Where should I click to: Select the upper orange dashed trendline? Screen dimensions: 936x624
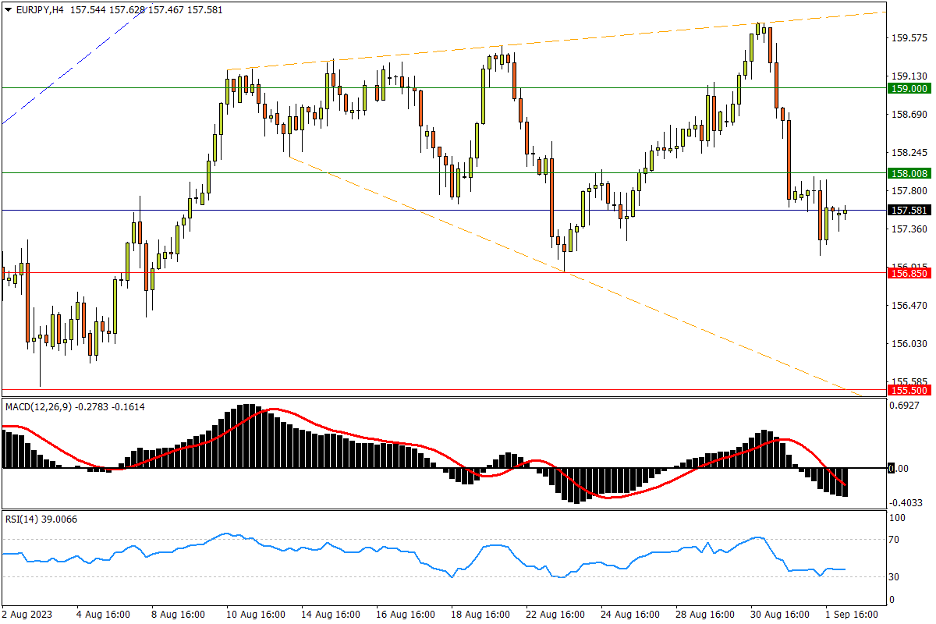[600, 36]
